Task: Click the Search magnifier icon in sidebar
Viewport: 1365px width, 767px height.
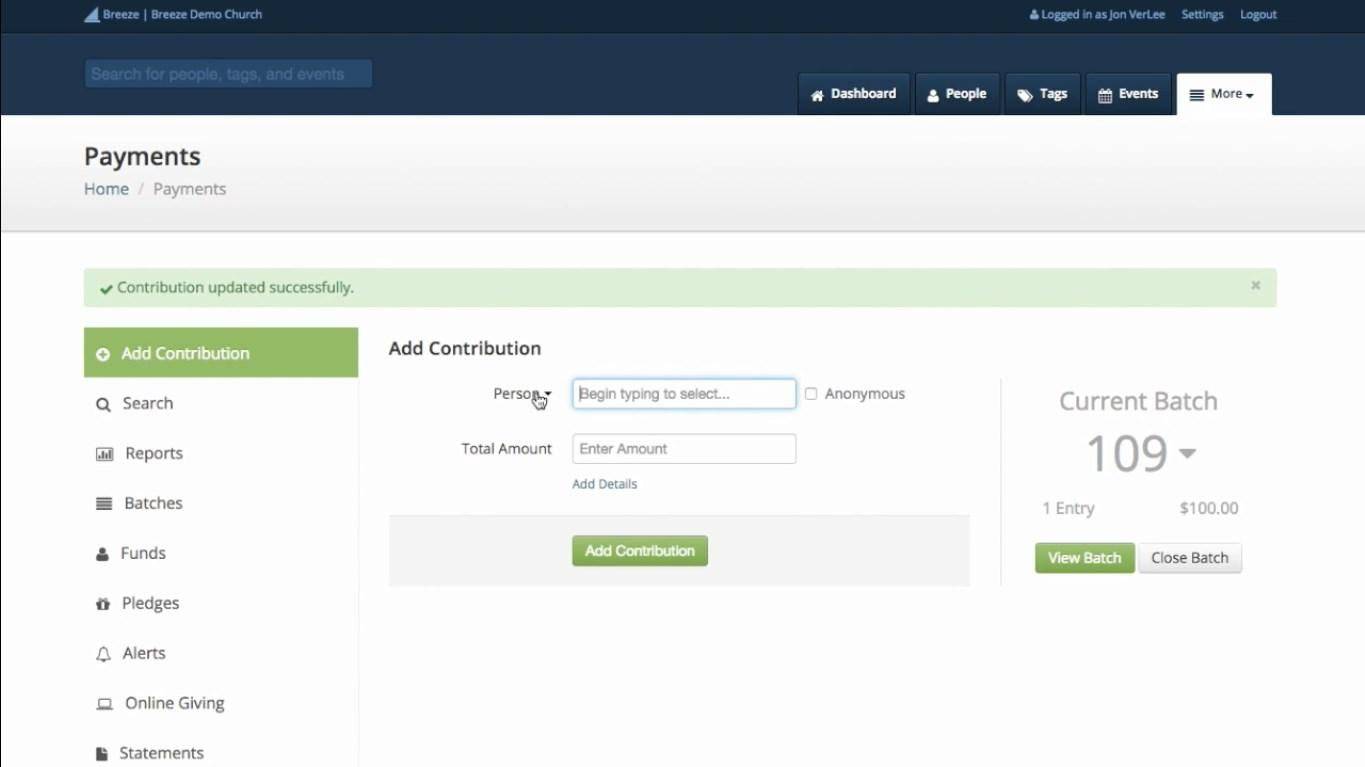Action: pyautogui.click(x=103, y=404)
